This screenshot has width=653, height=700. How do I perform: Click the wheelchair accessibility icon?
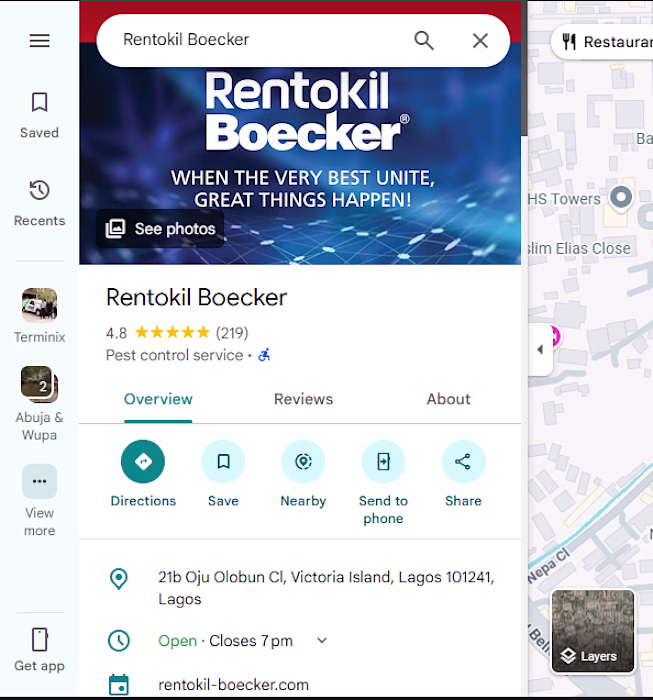(x=265, y=355)
